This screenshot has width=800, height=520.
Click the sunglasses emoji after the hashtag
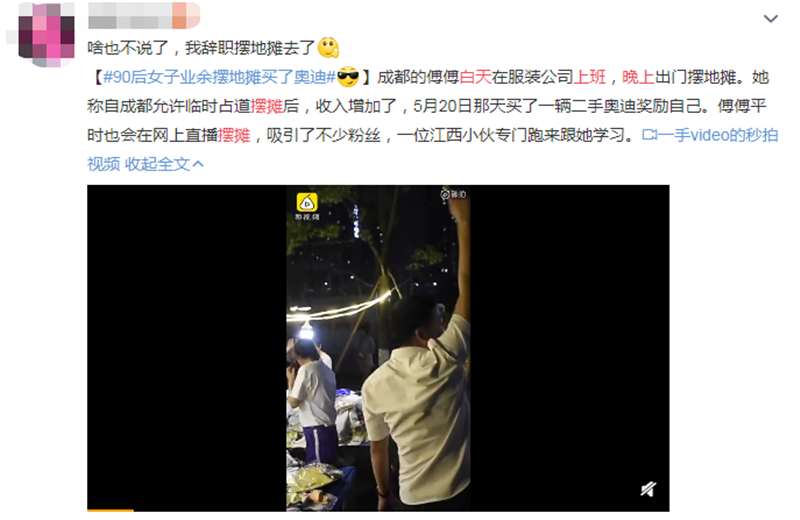(348, 77)
